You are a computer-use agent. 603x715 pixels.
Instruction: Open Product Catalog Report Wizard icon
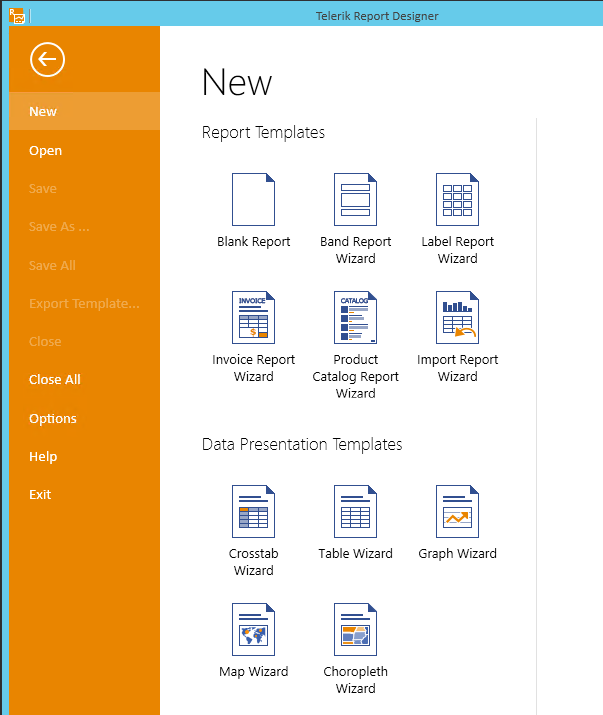click(355, 318)
